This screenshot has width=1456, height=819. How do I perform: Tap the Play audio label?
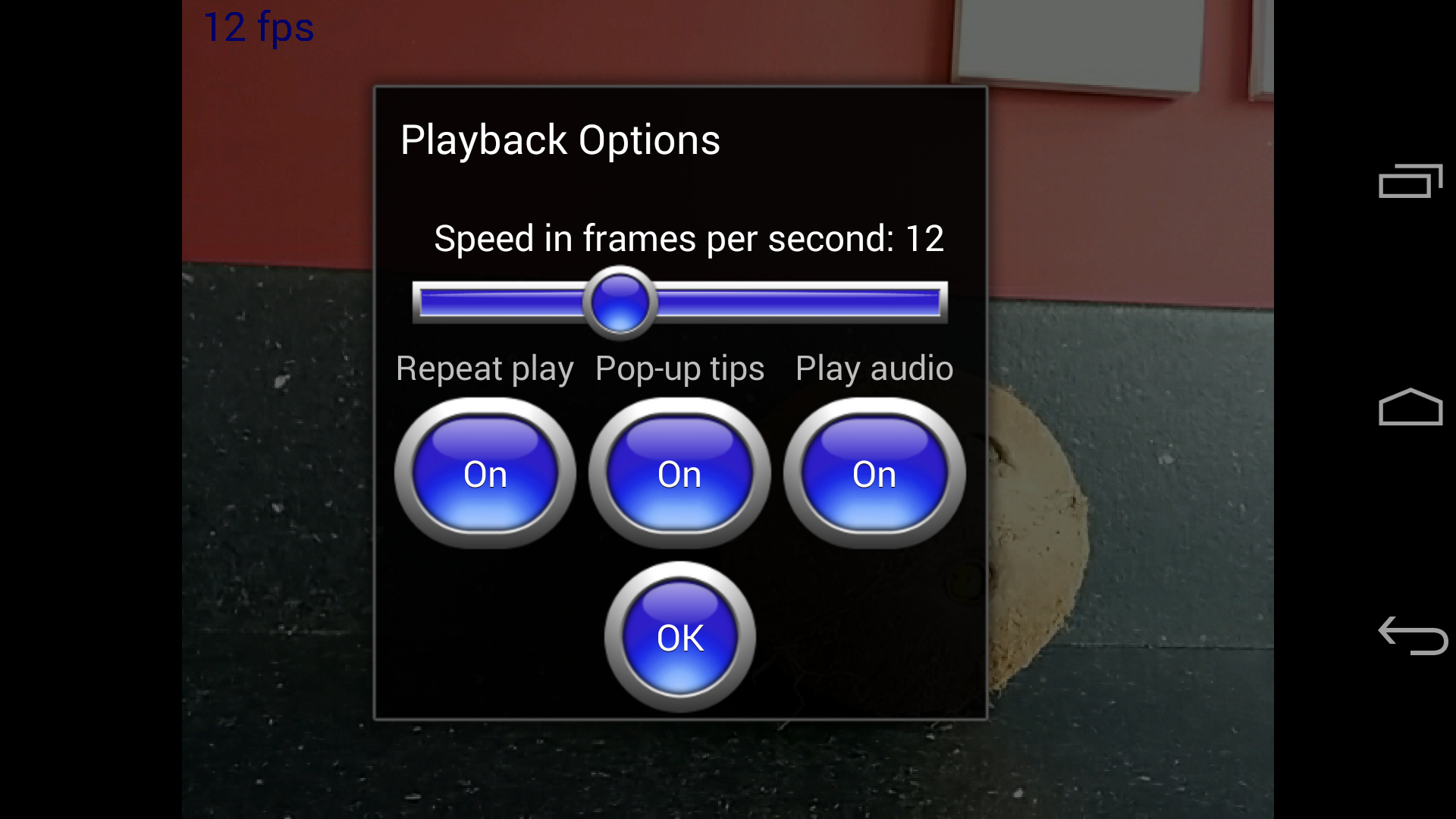coord(874,369)
